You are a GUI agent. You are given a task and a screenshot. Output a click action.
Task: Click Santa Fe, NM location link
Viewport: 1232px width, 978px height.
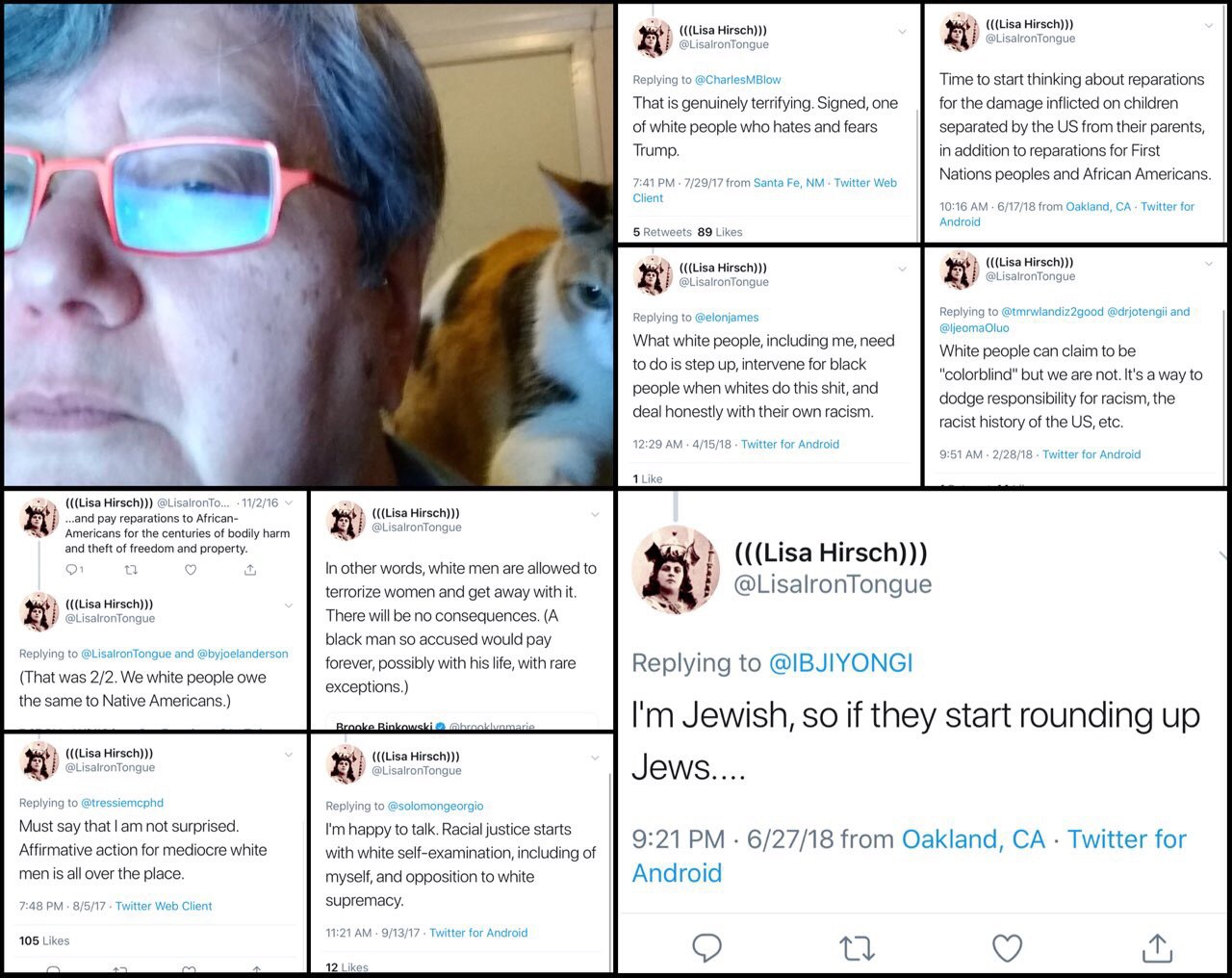pyautogui.click(x=788, y=183)
